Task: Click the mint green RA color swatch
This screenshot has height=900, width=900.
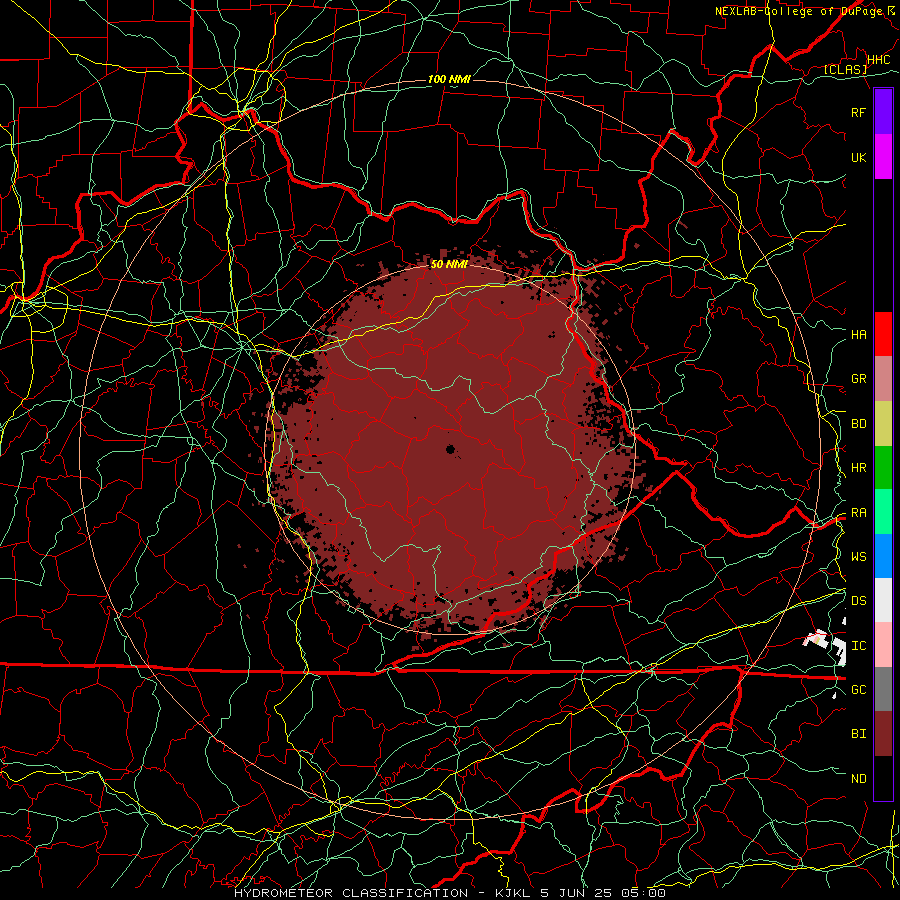Action: coord(883,512)
